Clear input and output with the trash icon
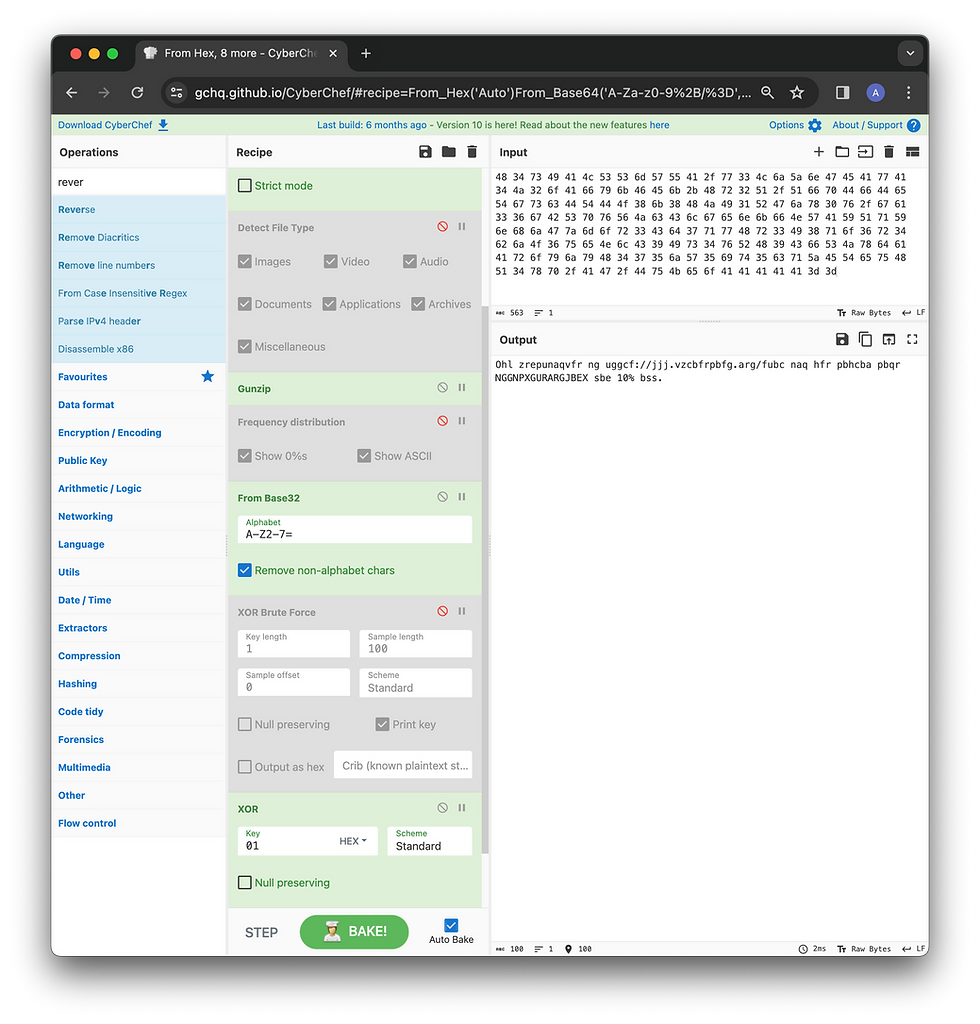The width and height of the screenshot is (980, 1024). point(889,152)
